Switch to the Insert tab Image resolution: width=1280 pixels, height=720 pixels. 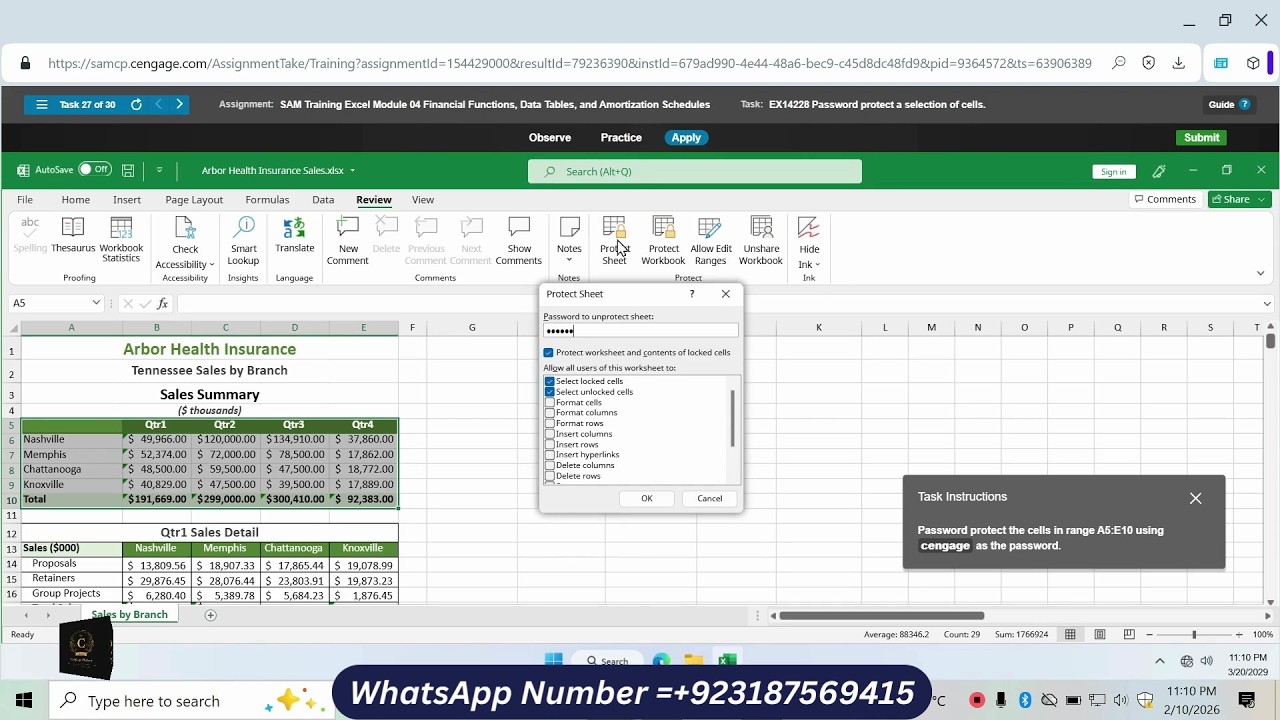coord(127,200)
